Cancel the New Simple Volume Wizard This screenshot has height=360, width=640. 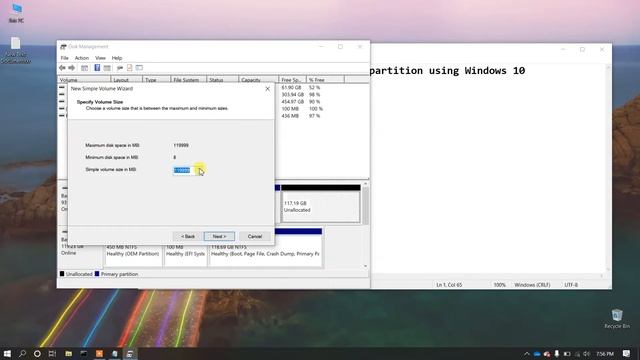click(255, 236)
